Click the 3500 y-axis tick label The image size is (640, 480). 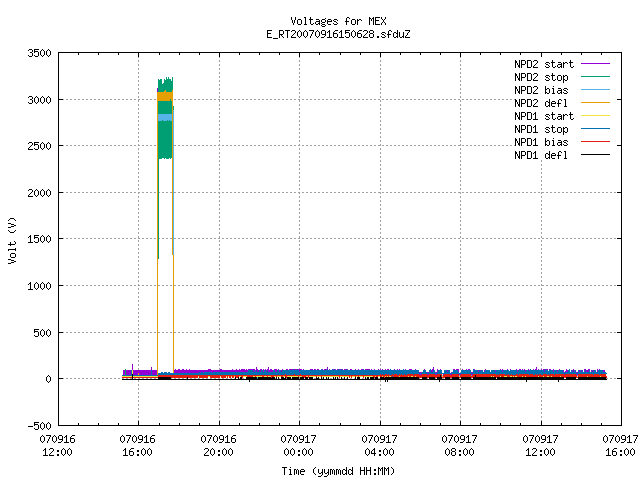[x=39, y=53]
